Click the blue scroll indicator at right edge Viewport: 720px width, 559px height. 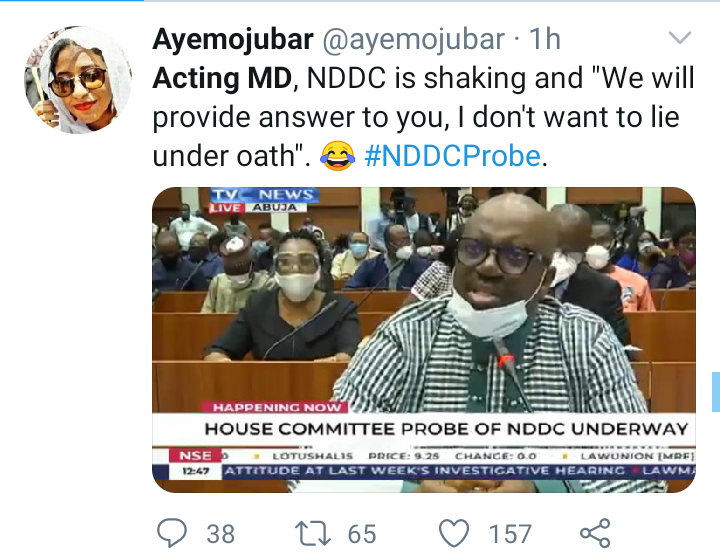pyautogui.click(x=716, y=391)
